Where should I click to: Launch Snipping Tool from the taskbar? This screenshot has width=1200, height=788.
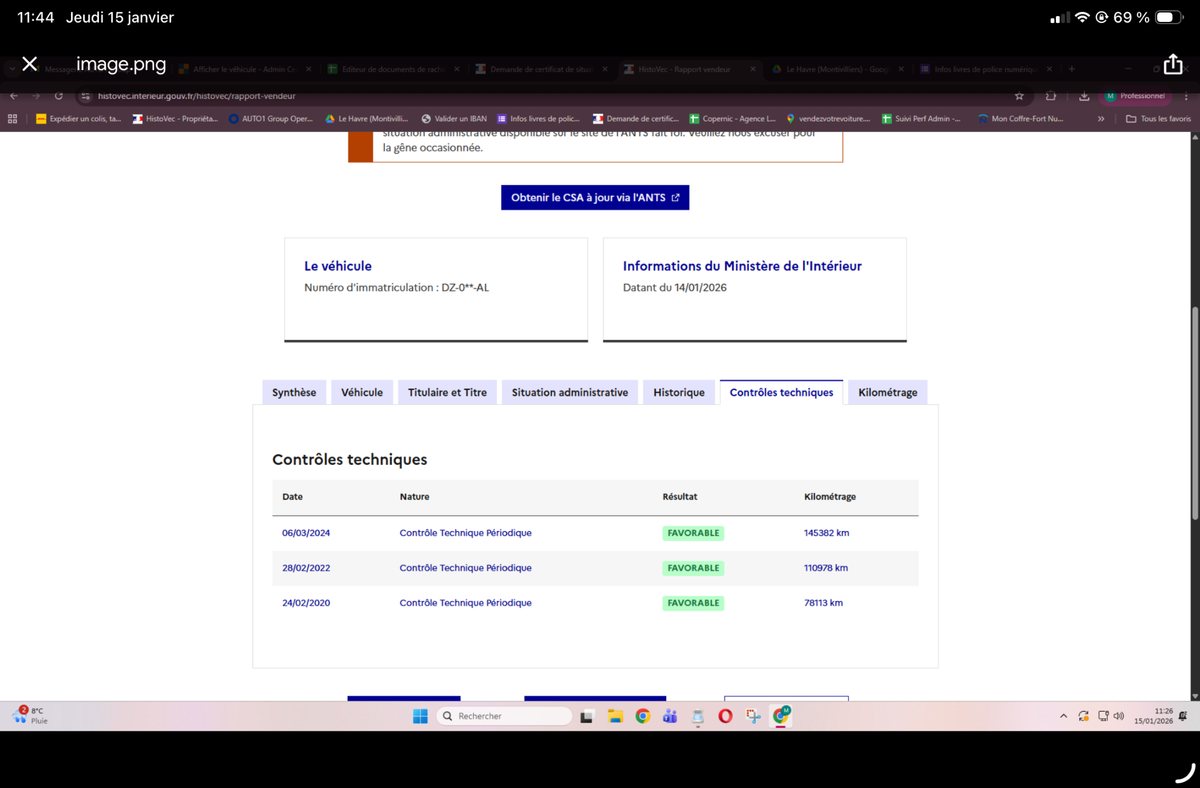tap(753, 716)
